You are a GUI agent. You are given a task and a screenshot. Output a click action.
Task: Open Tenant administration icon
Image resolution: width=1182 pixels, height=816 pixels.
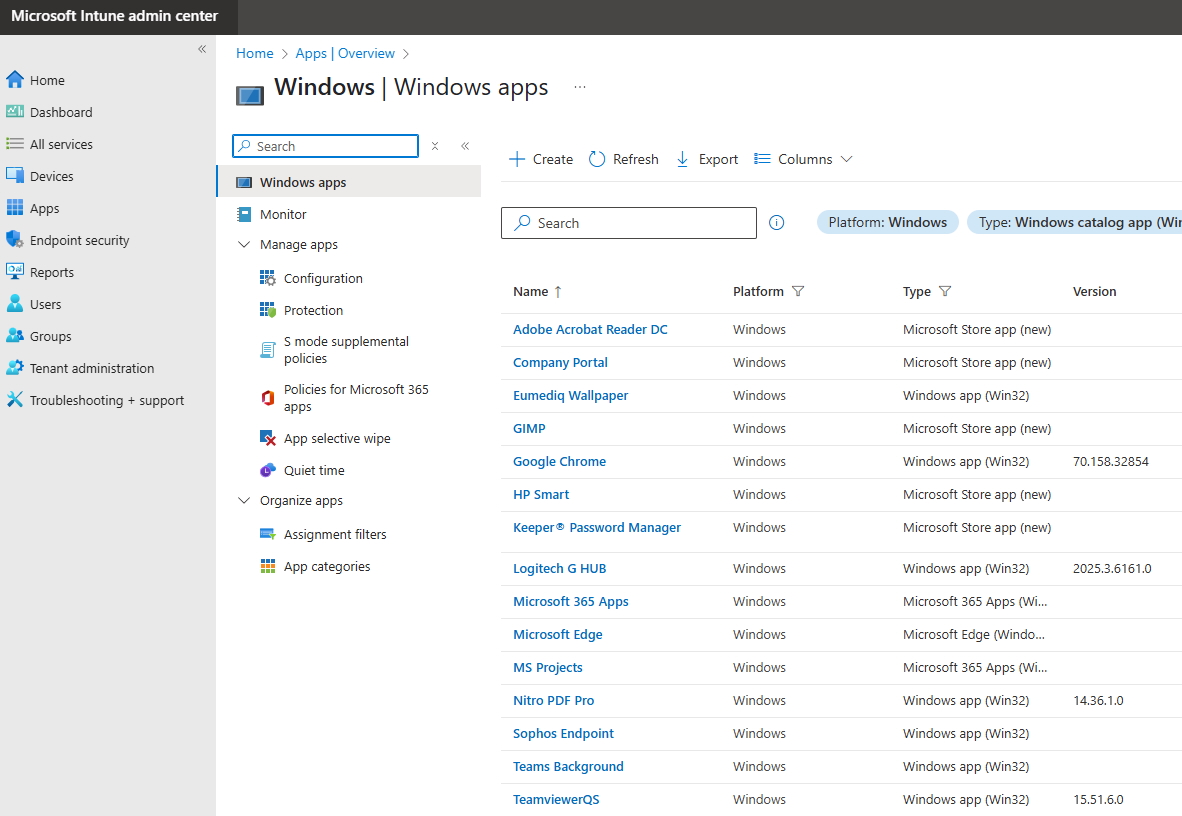point(14,367)
